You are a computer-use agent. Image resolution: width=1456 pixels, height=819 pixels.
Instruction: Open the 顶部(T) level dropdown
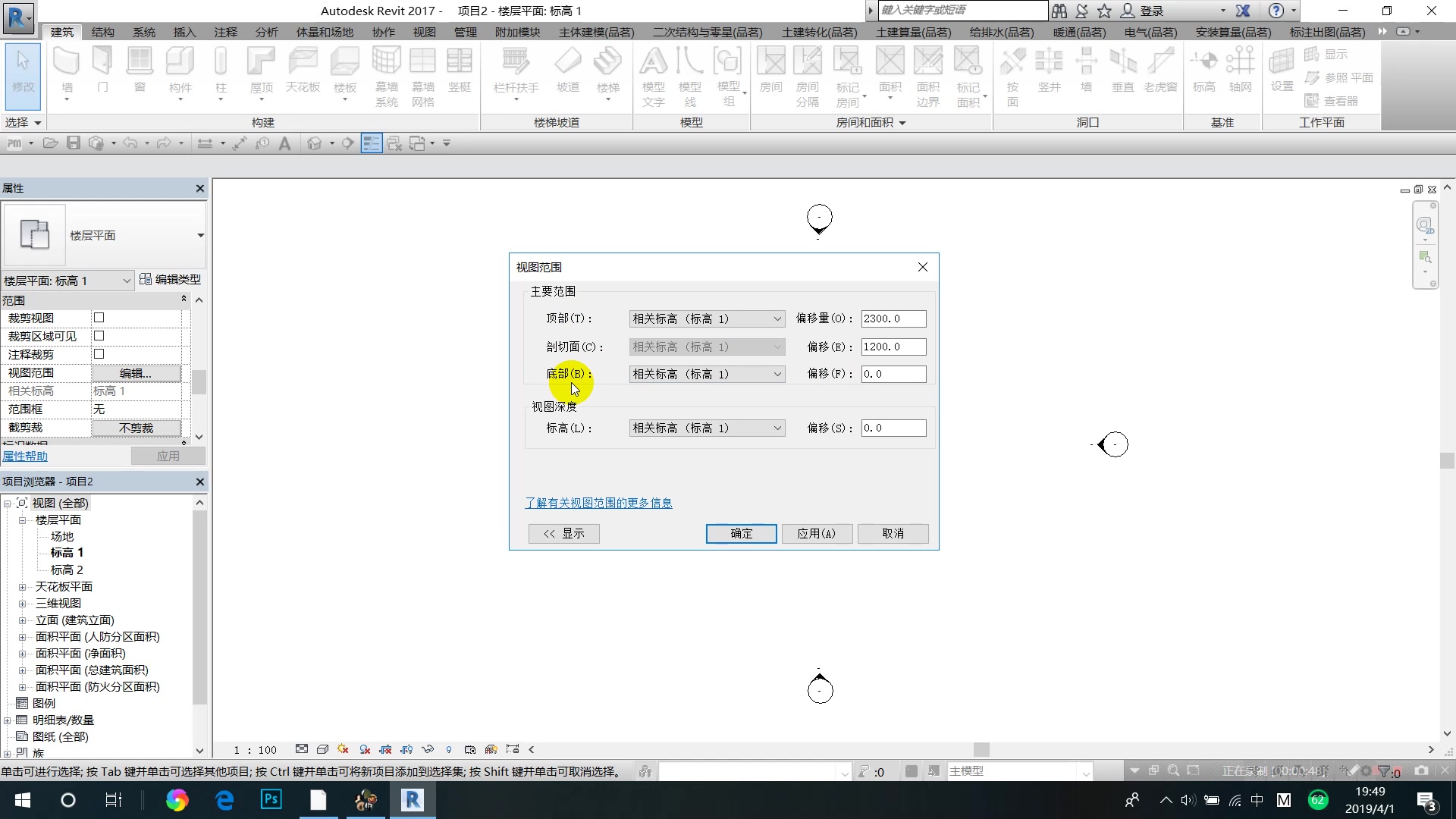coord(706,319)
